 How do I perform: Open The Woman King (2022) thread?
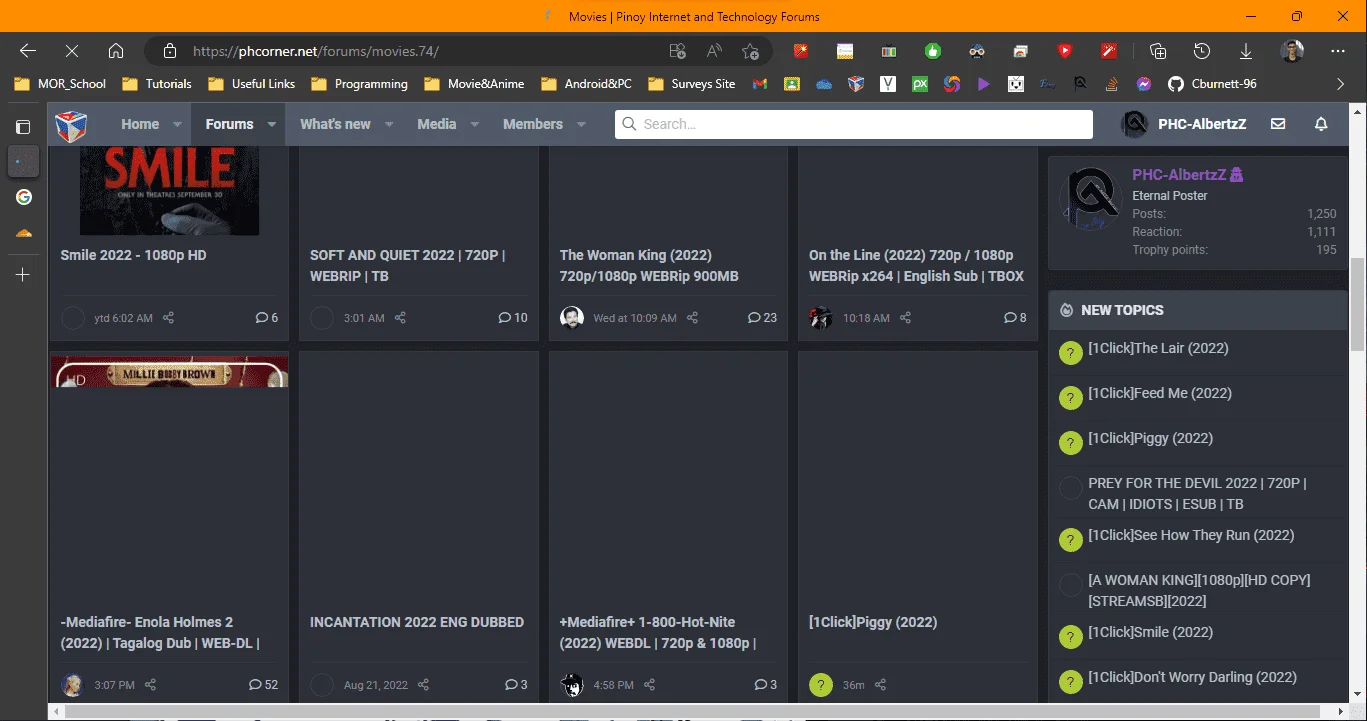click(x=649, y=266)
